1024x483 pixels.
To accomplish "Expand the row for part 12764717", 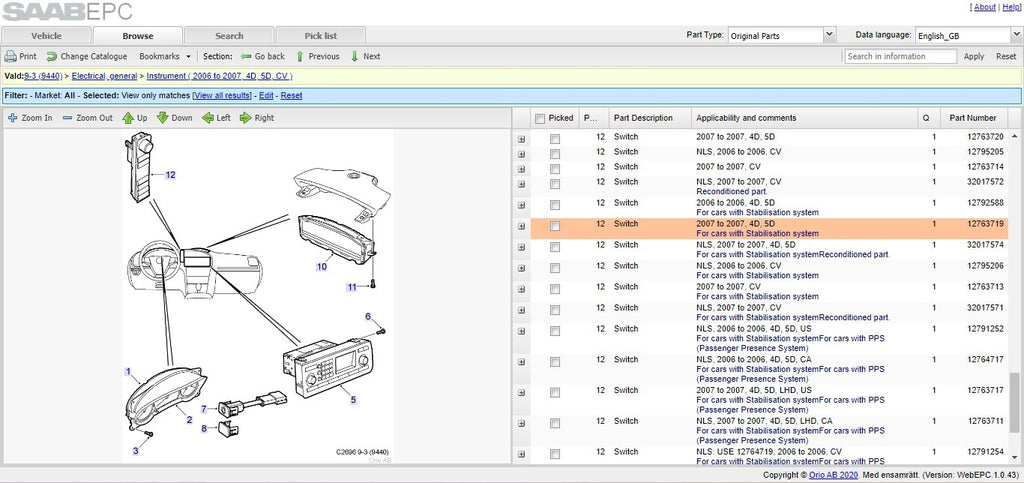I will pyautogui.click(x=521, y=362).
